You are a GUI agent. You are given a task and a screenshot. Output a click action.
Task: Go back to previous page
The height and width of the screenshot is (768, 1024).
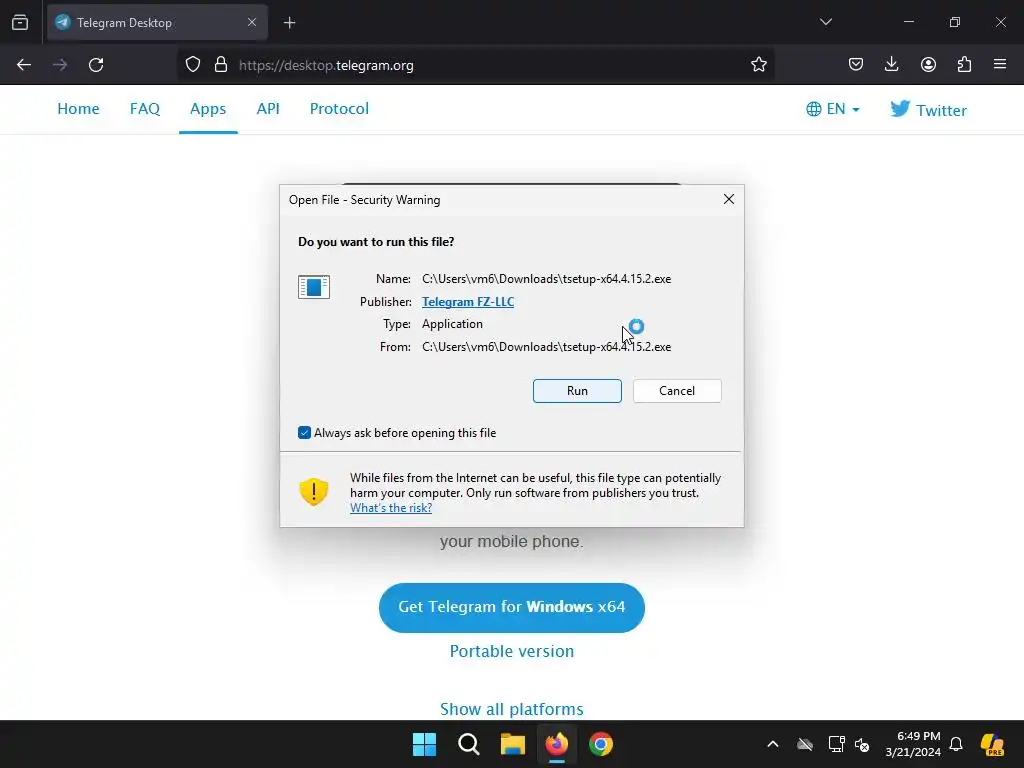click(x=24, y=65)
